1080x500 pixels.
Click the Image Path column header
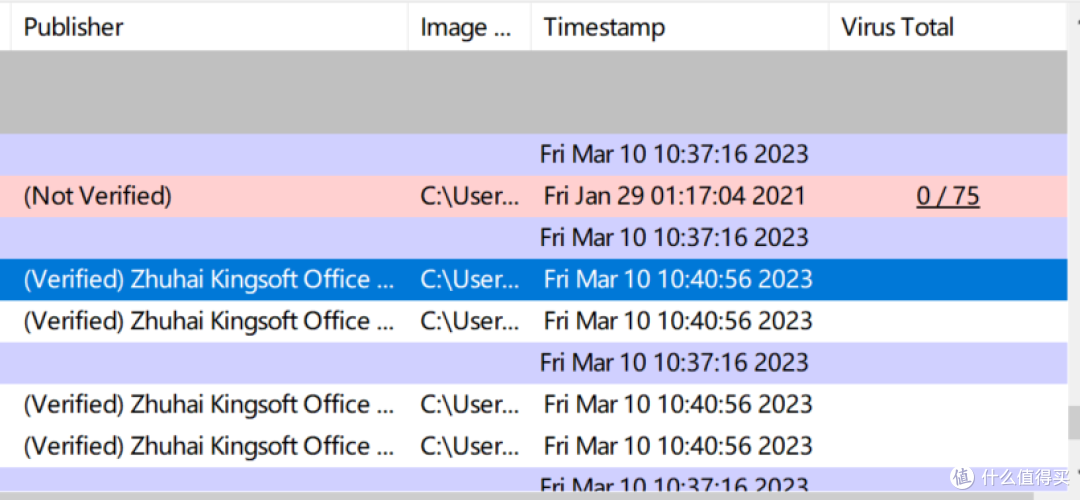(470, 28)
